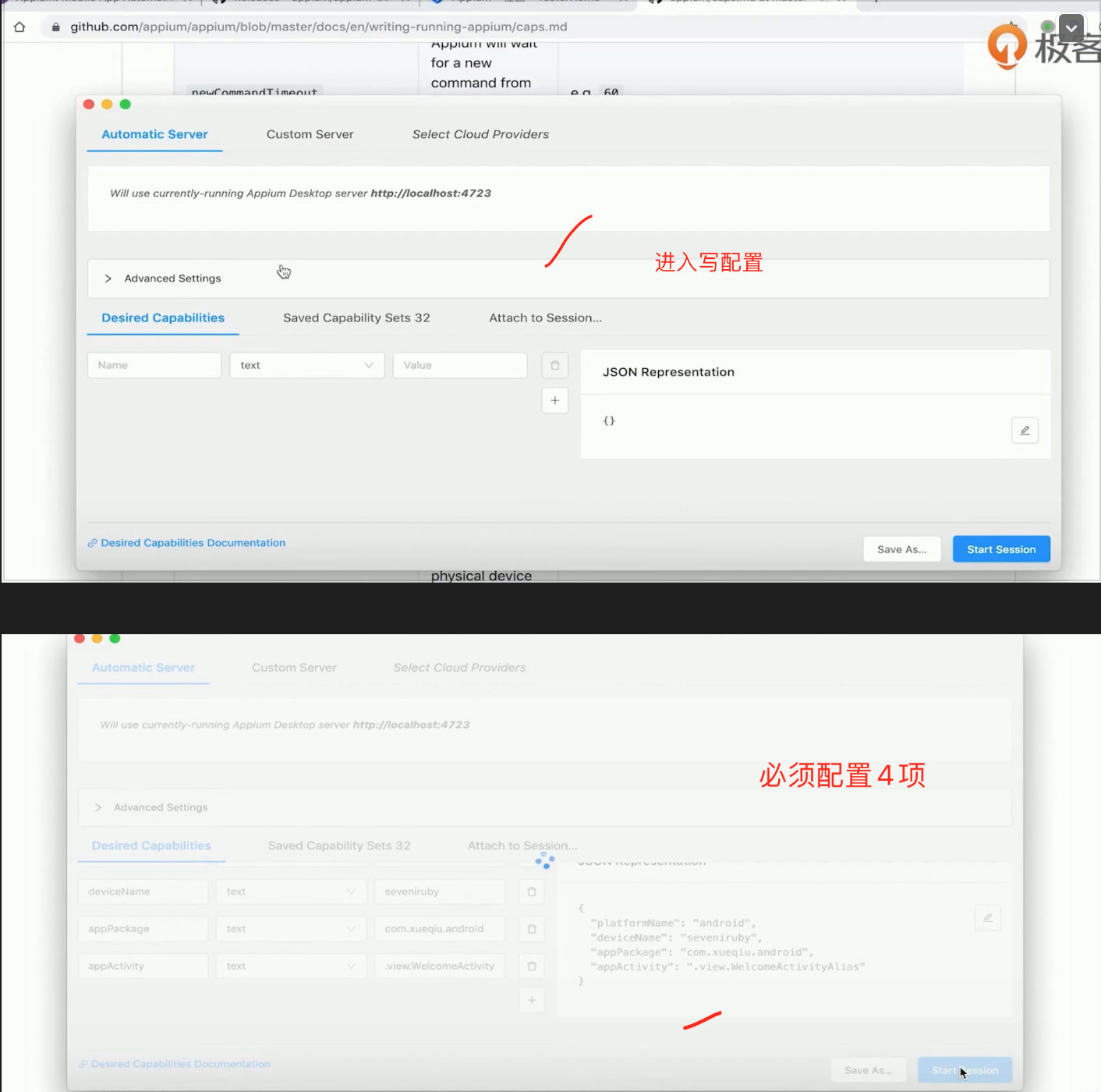
Task: Click Save As button in the dimmed window
Action: (x=869, y=1070)
